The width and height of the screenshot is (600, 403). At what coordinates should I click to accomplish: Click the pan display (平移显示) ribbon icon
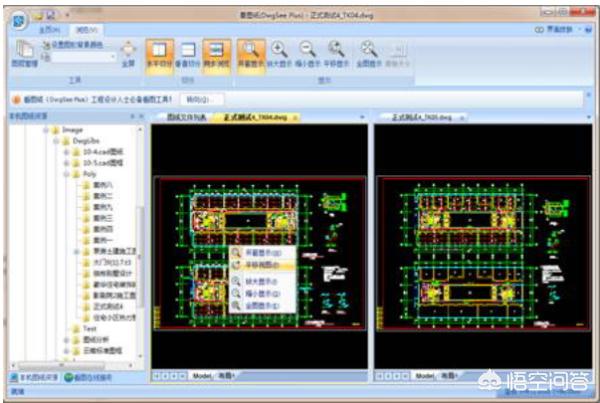[x=336, y=54]
